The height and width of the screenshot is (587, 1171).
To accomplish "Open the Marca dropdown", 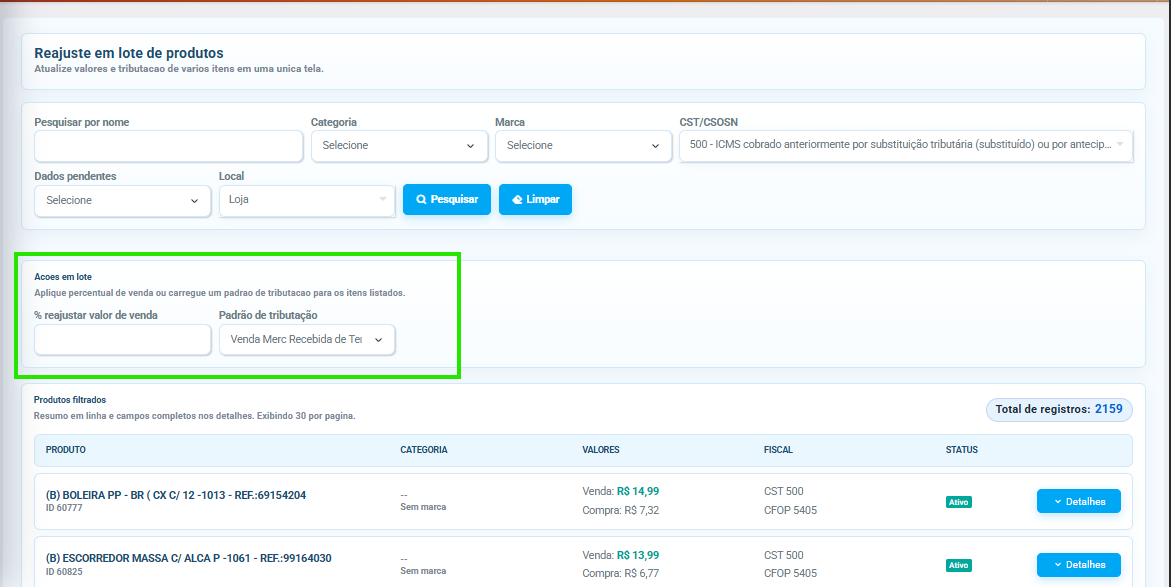I will [583, 146].
